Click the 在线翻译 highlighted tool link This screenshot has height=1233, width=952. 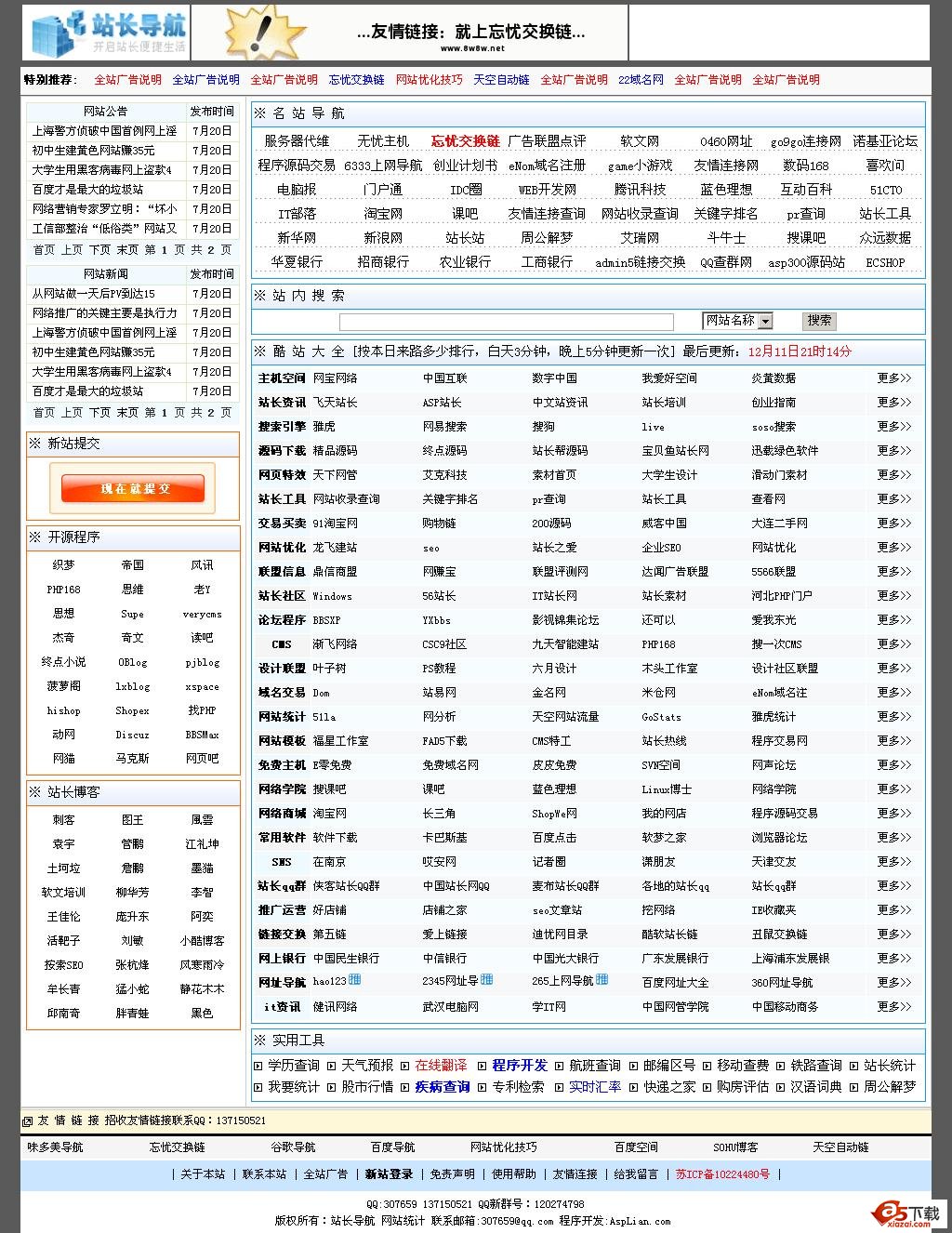(443, 1067)
